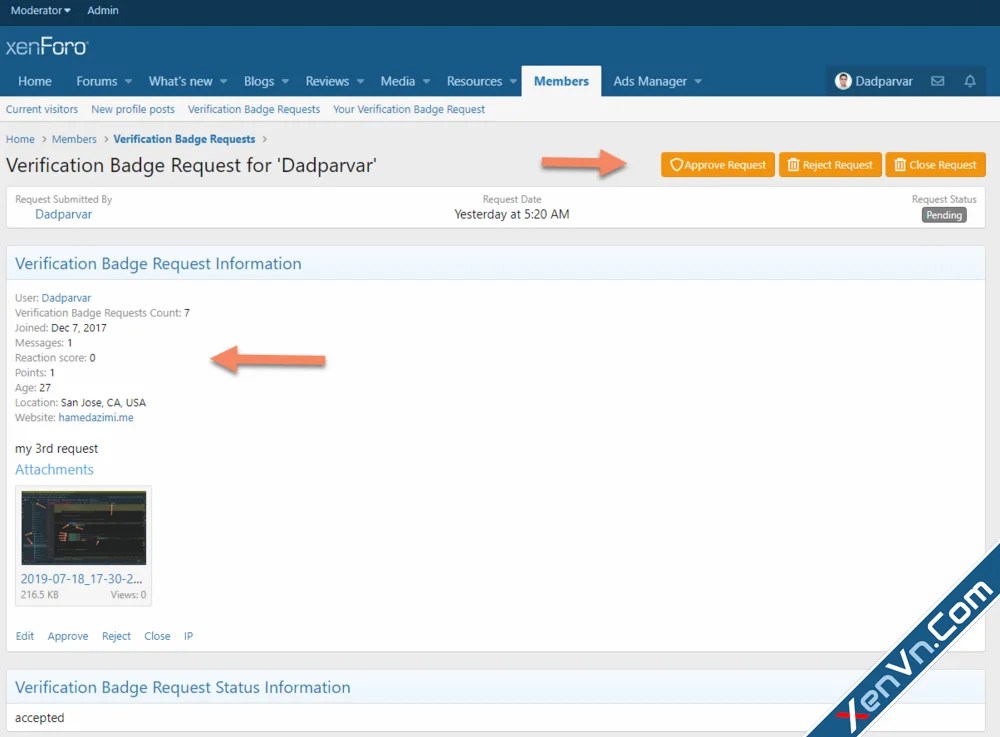Expand the Moderator dropdown

[x=40, y=10]
